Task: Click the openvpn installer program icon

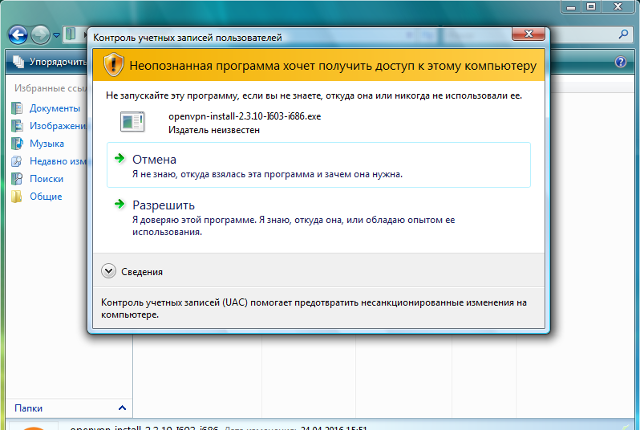Action: point(132,122)
